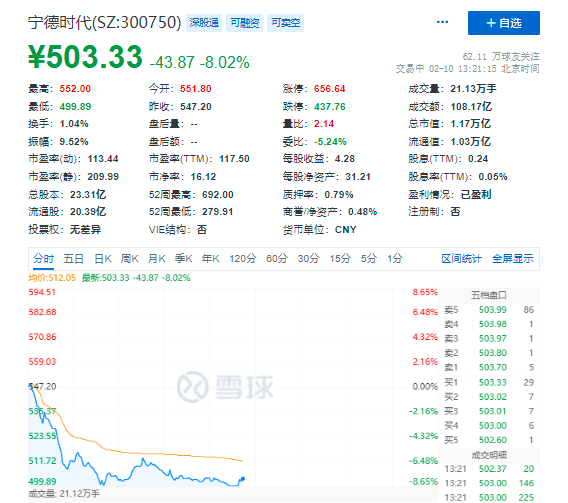
Task: Select the 买1 order row 503.33
Action: pyautogui.click(x=489, y=382)
